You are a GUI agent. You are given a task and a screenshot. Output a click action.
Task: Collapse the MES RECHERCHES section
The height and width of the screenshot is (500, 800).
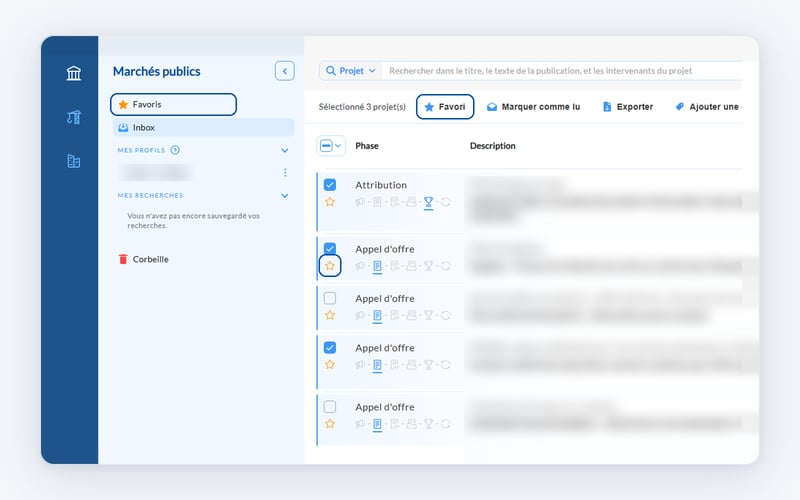point(285,195)
